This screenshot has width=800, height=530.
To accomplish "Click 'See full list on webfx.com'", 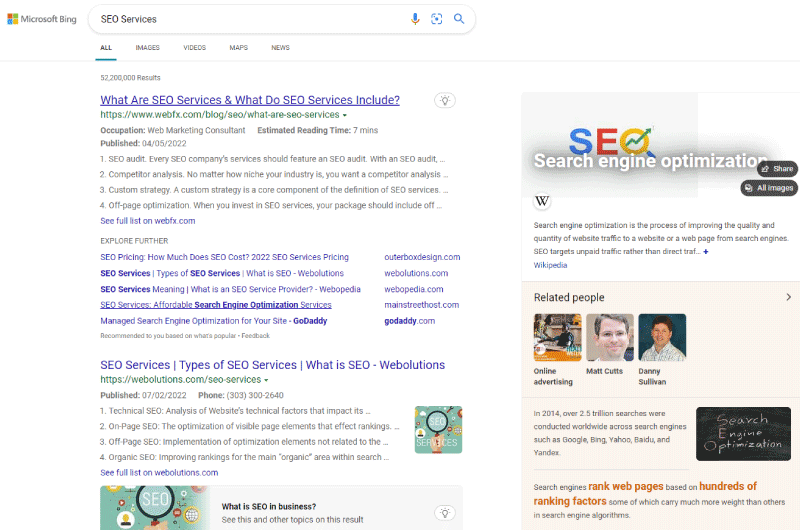I will [147, 221].
